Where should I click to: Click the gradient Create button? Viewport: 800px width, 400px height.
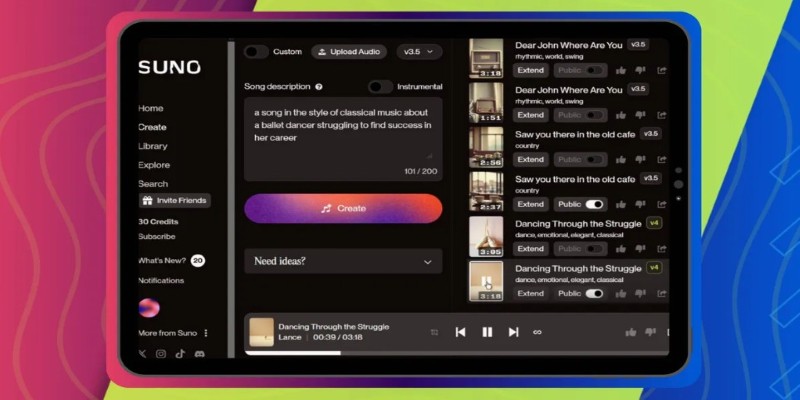[x=343, y=208]
